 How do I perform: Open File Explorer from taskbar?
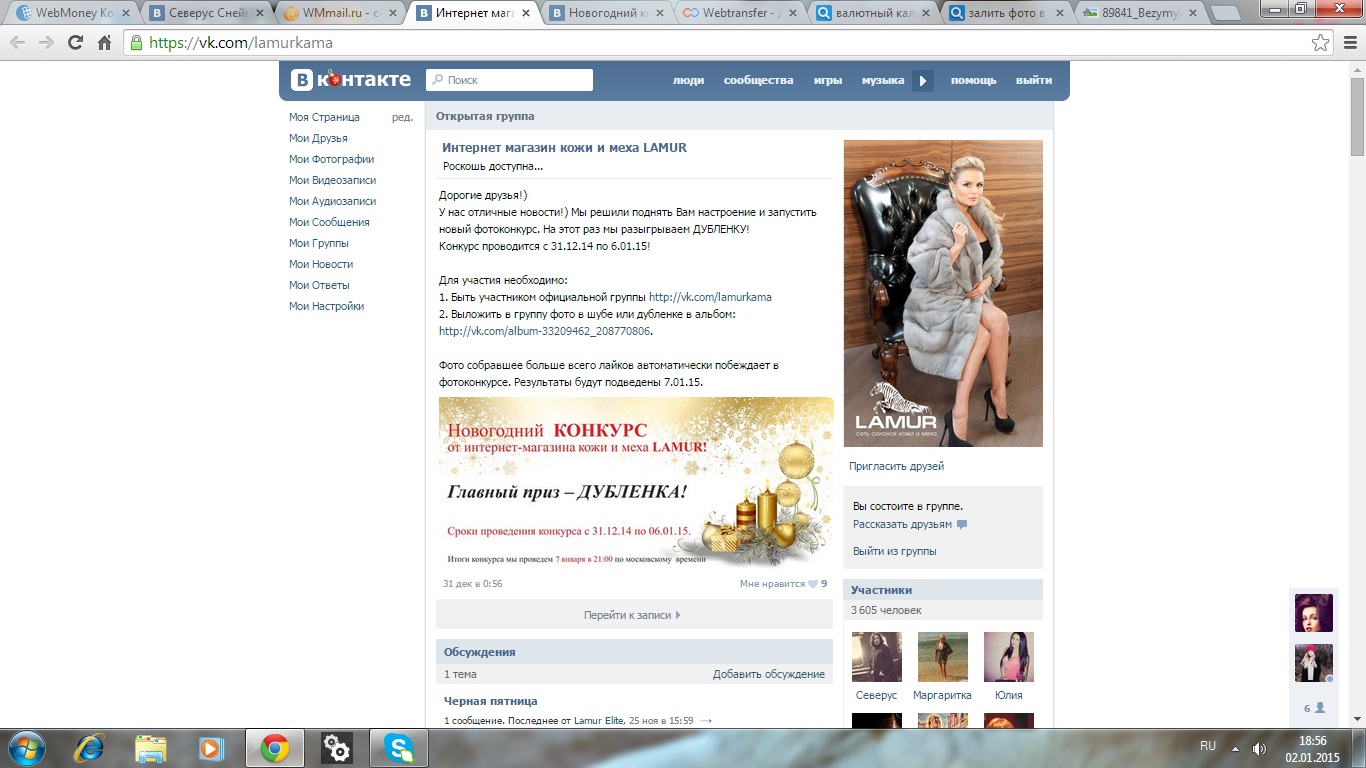[x=151, y=748]
